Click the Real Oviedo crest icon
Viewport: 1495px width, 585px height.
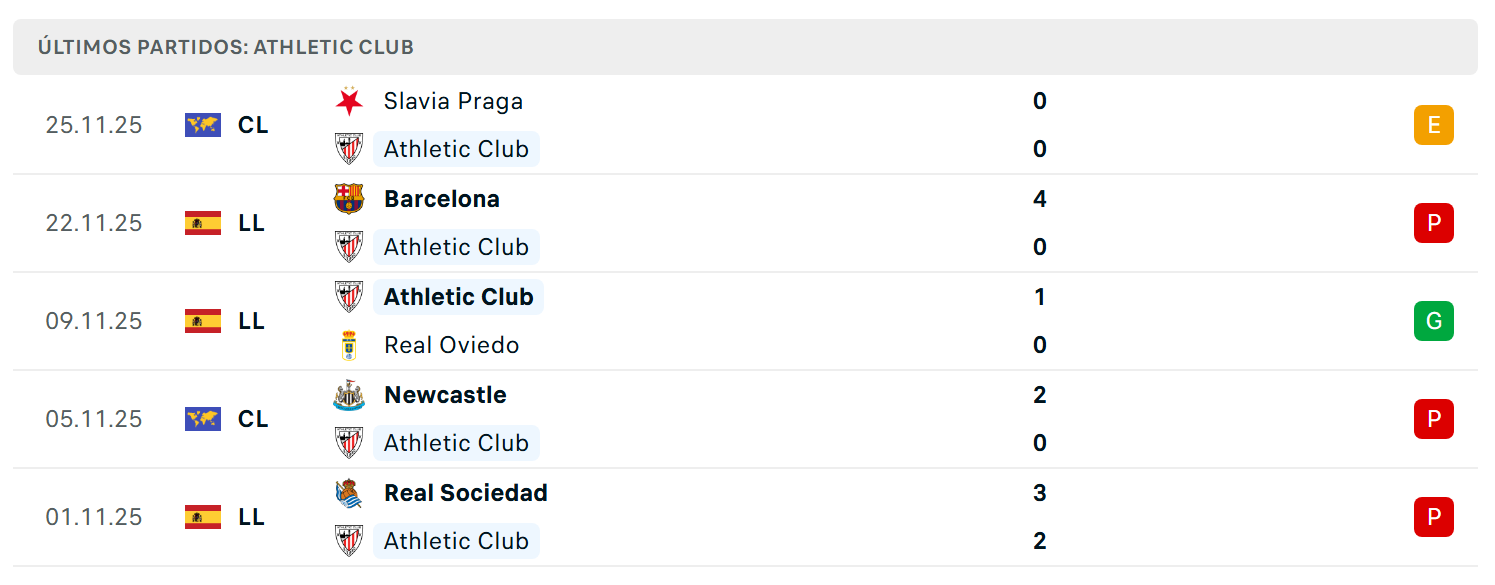pos(349,345)
